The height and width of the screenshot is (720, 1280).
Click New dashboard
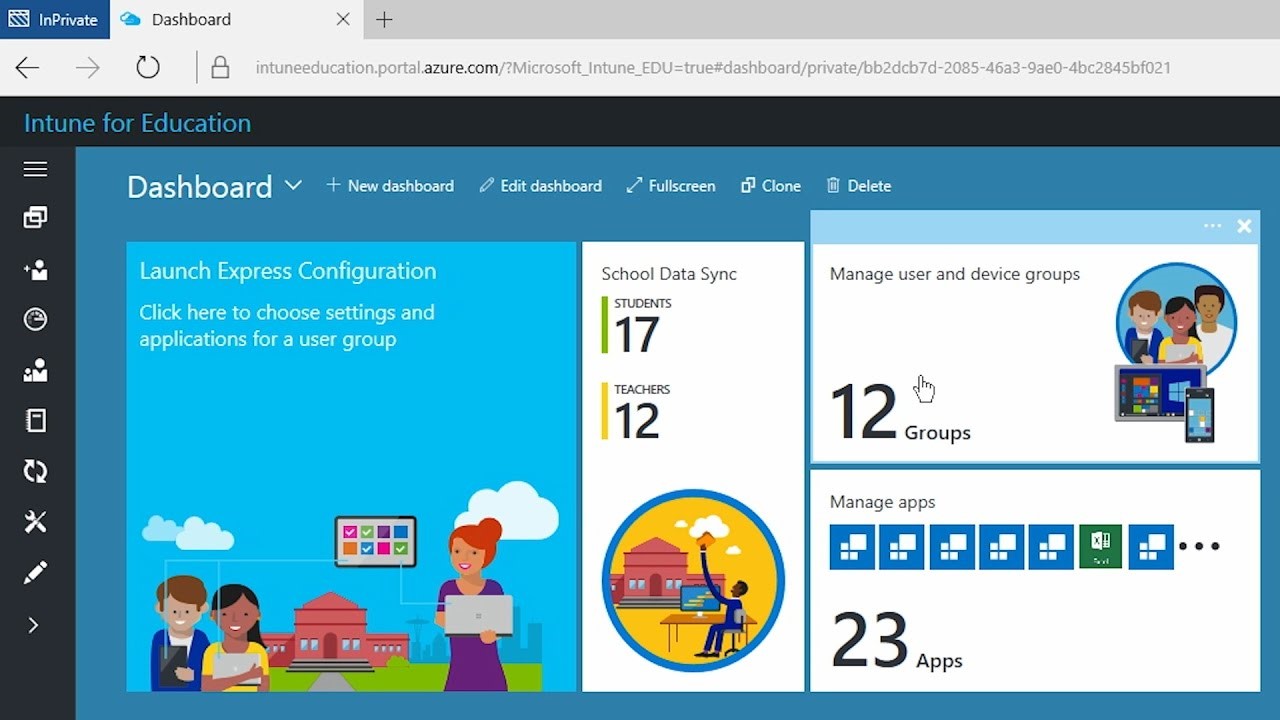pos(390,186)
